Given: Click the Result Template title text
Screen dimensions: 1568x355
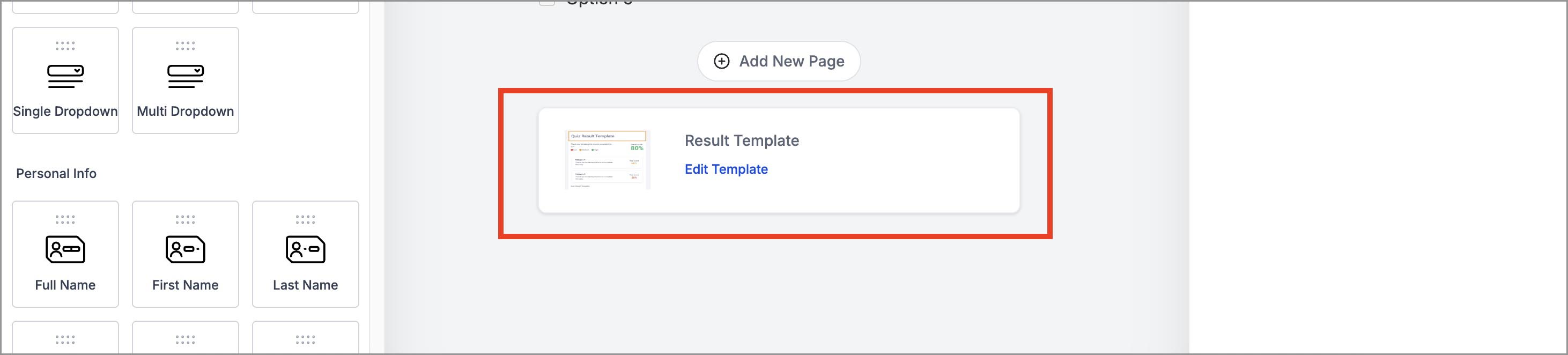Looking at the screenshot, I should pyautogui.click(x=742, y=140).
